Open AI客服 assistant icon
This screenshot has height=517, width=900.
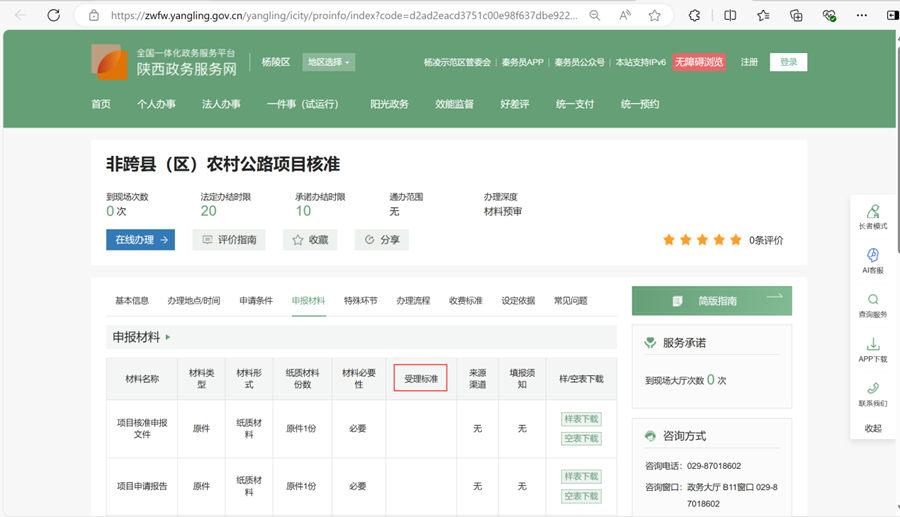pyautogui.click(x=872, y=261)
